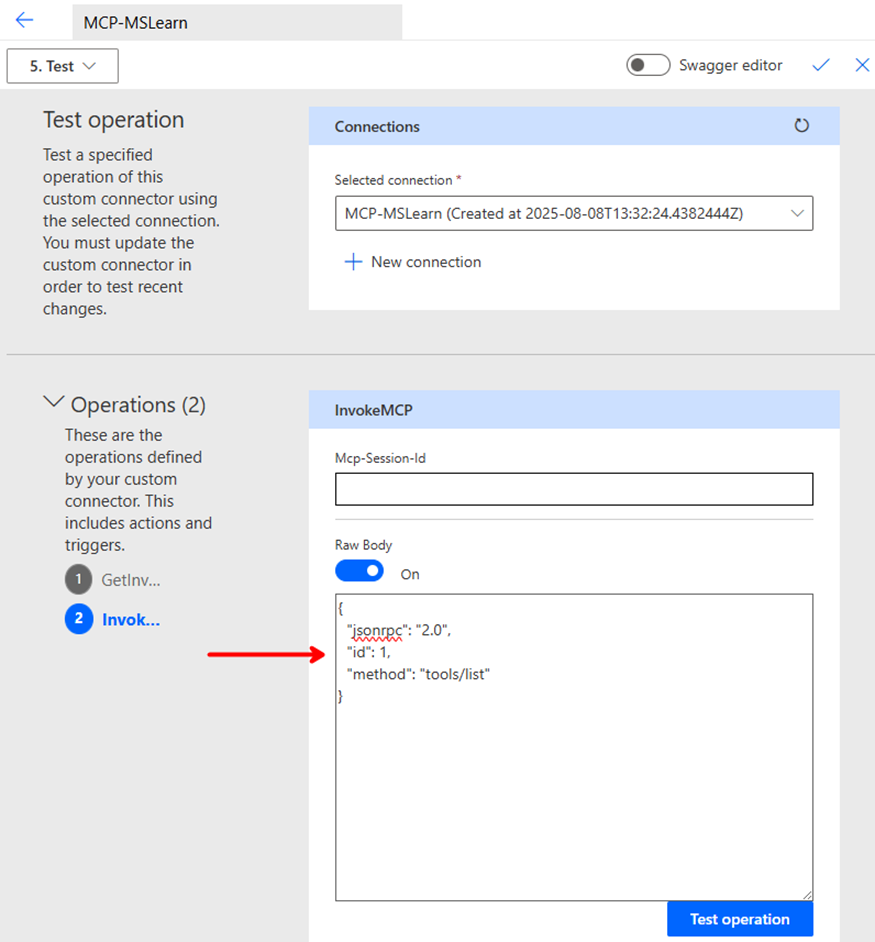Viewport: 875px width, 942px height.
Task: Toggle the Swagger editor switch
Action: pyautogui.click(x=648, y=65)
